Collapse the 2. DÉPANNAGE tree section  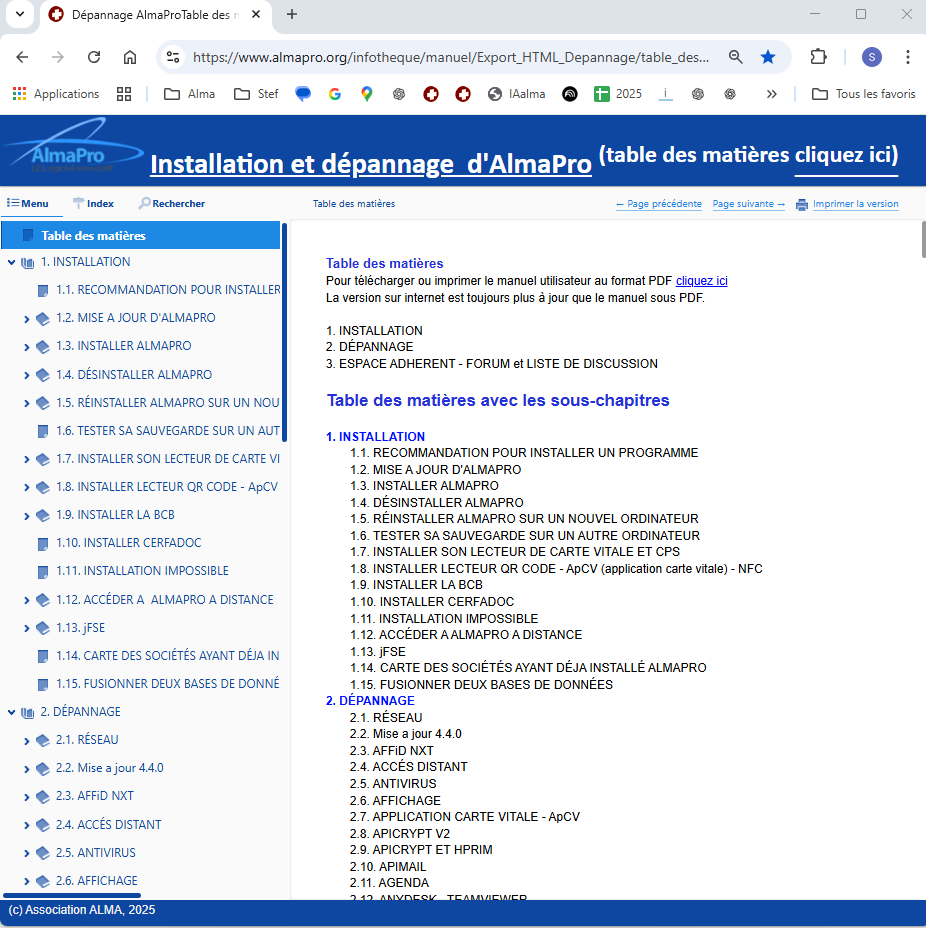[x=12, y=712]
